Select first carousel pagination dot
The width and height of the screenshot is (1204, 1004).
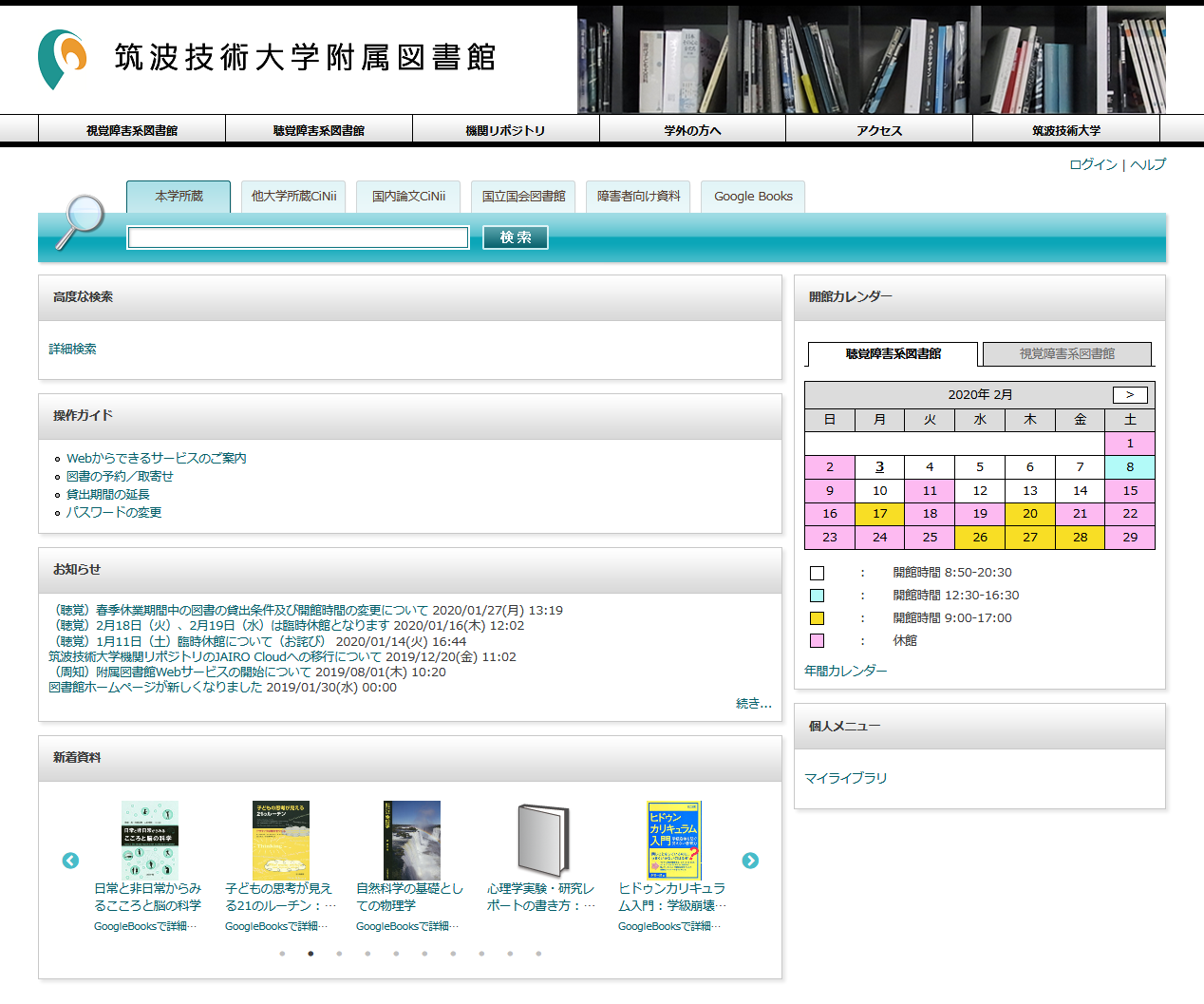pyautogui.click(x=282, y=953)
